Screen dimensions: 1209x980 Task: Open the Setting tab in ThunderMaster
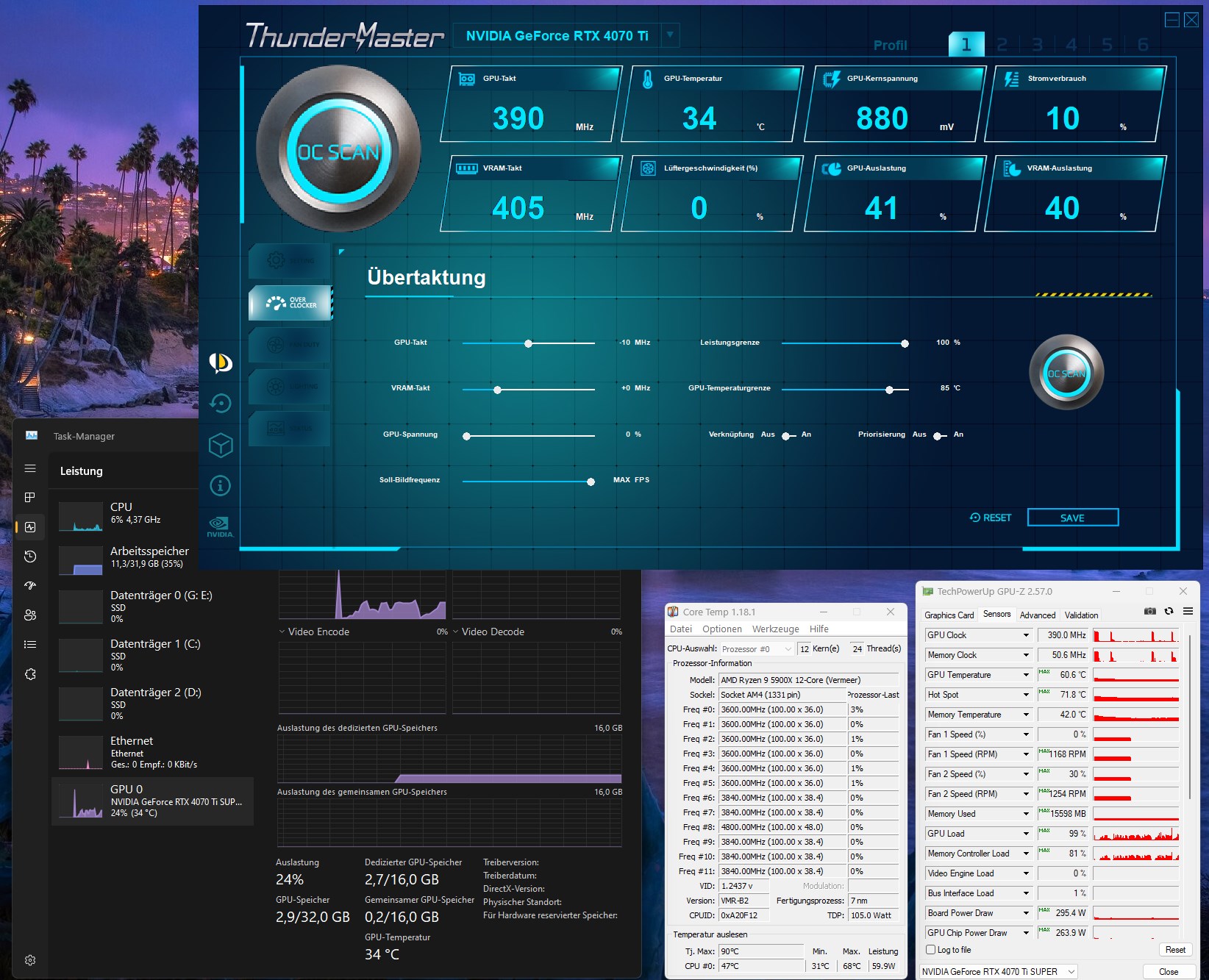[x=290, y=260]
